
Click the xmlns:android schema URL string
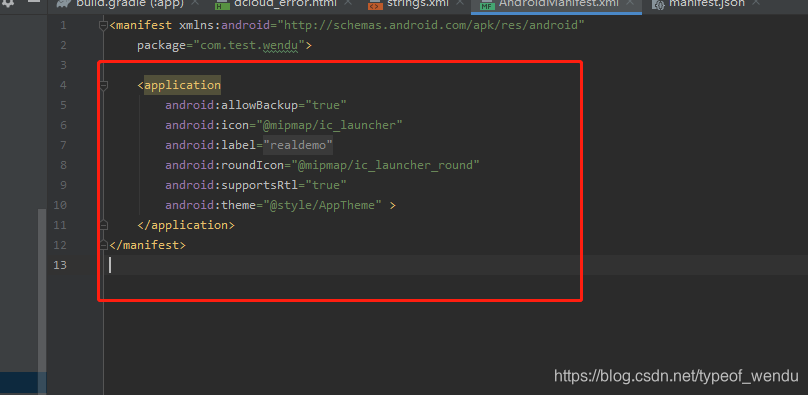(x=431, y=25)
